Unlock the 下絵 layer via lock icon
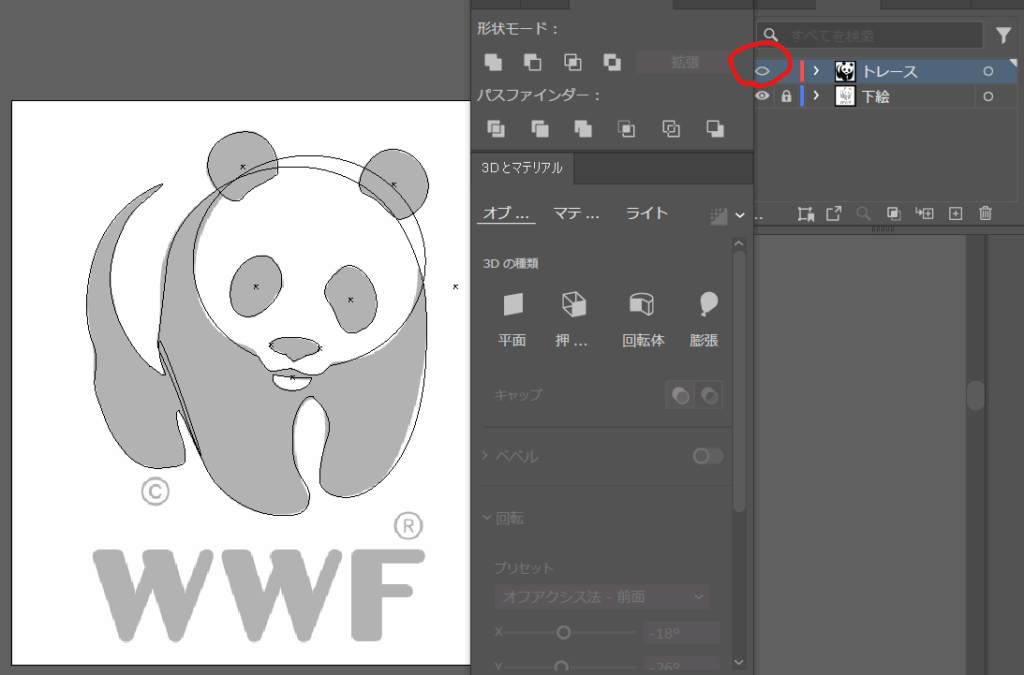Screen dimensions: 1024x675 [786, 97]
